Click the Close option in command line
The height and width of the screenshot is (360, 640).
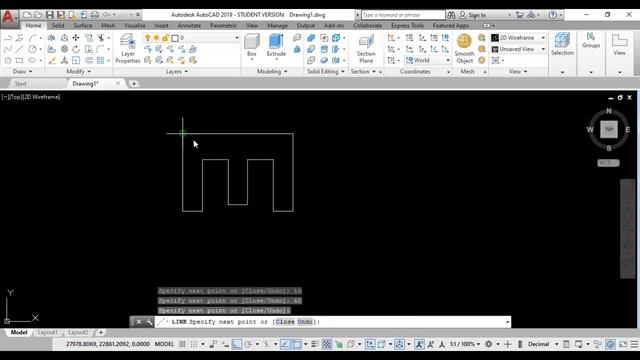[285, 322]
